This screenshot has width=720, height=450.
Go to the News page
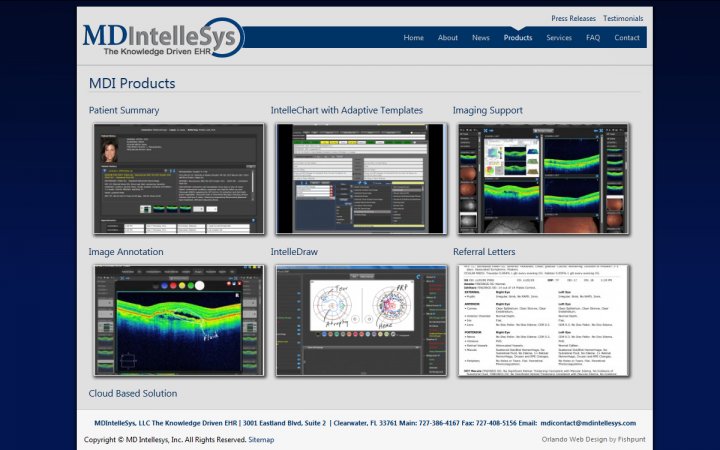(x=480, y=38)
